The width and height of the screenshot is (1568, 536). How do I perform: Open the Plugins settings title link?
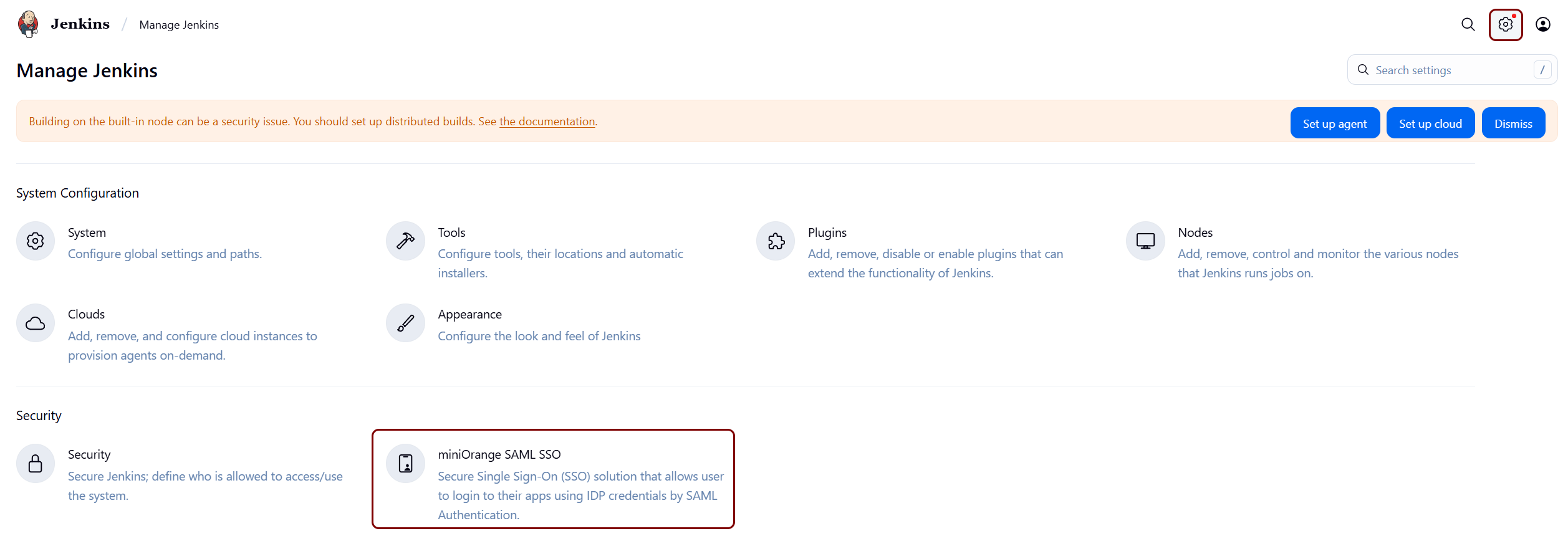tap(827, 232)
